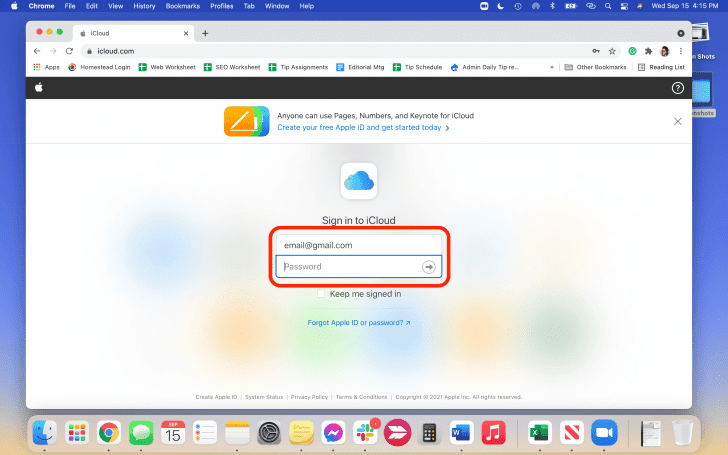Open the Bookmarks menu in menu bar

point(182,6)
